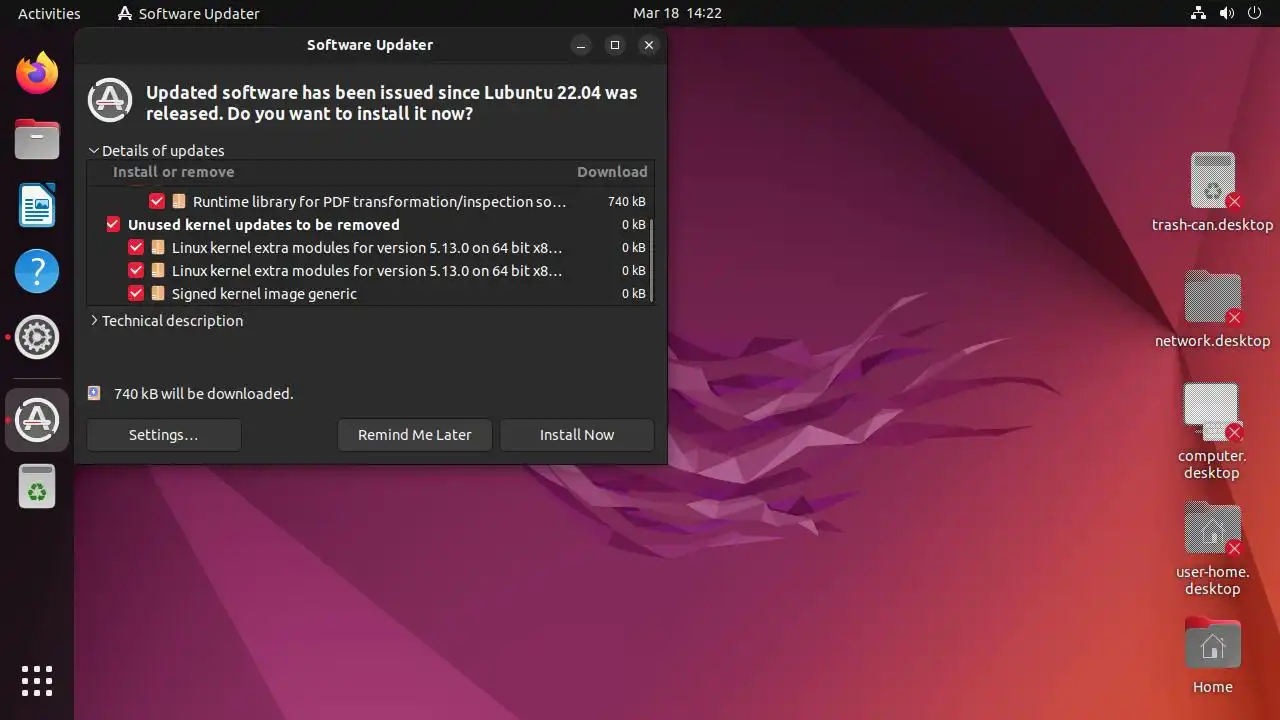1280x720 pixels.
Task: Click package icon of Runtime library for PDF
Action: [x=179, y=201]
